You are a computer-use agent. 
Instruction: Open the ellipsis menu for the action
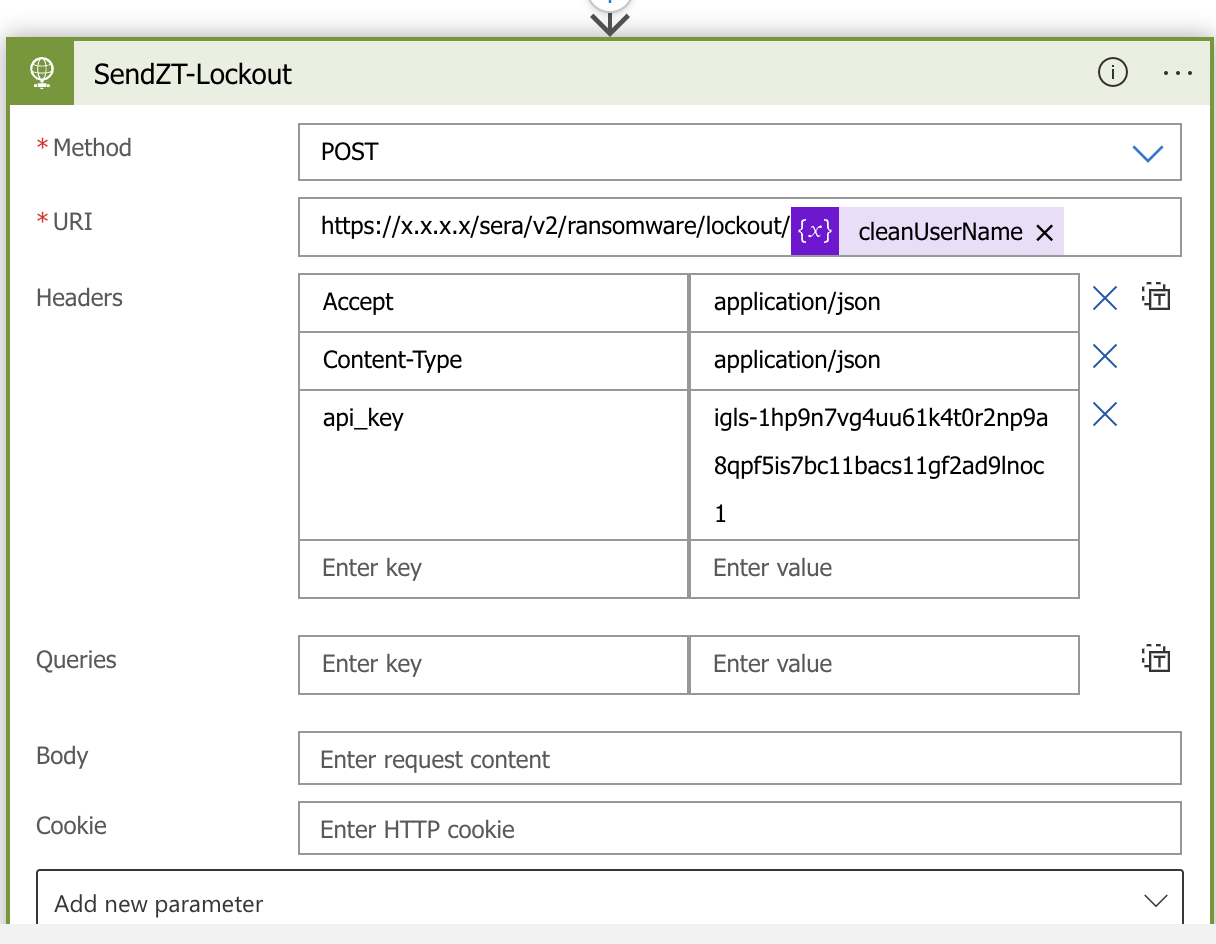[1177, 73]
